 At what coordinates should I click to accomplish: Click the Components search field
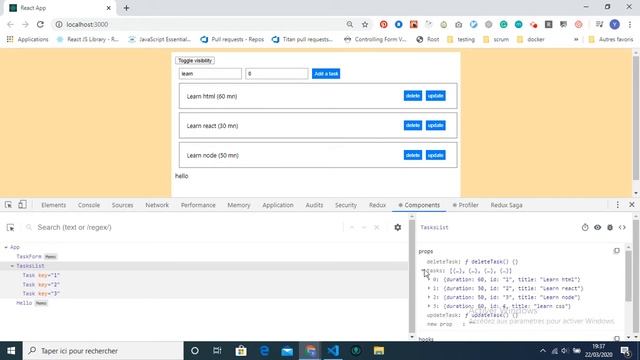coord(184,227)
